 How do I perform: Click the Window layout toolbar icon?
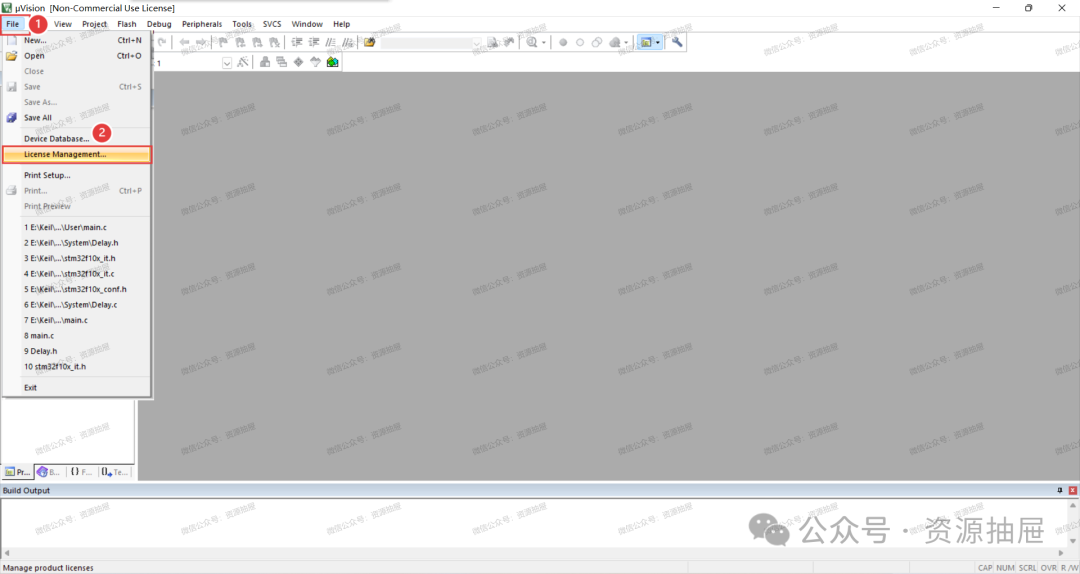tap(646, 43)
